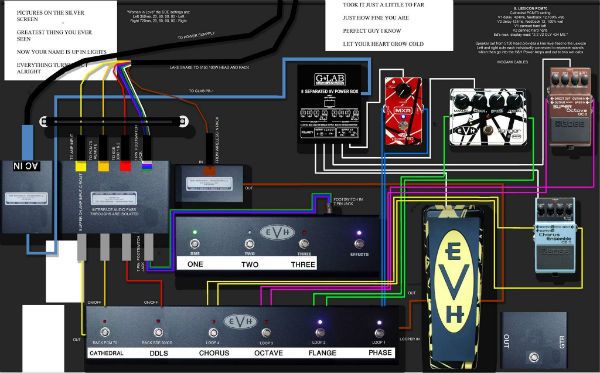The width and height of the screenshot is (600, 373).
Task: Enable the FLANGE loop footswitch
Action: [x=320, y=332]
